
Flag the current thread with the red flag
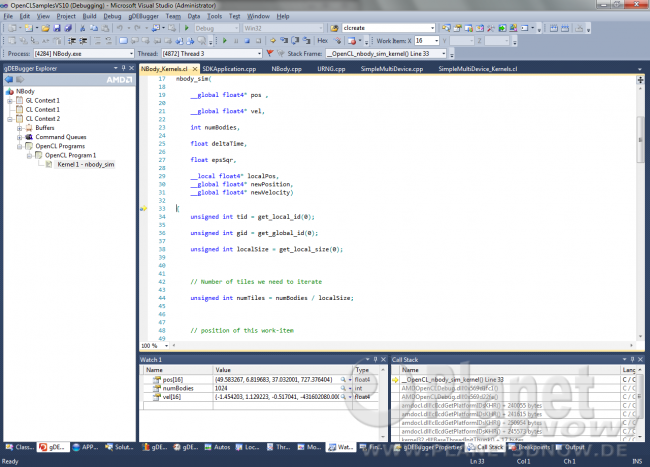point(269,53)
